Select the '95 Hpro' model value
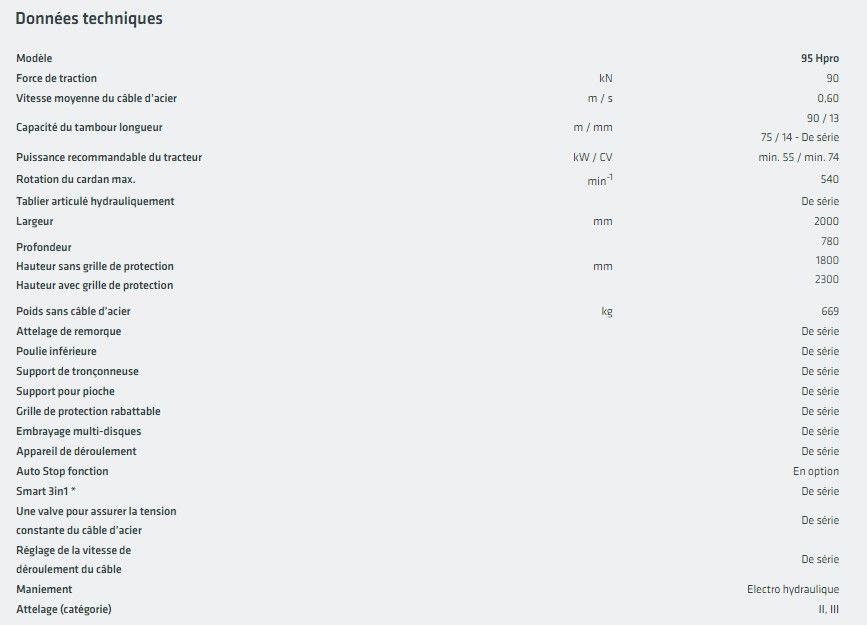 tap(819, 59)
